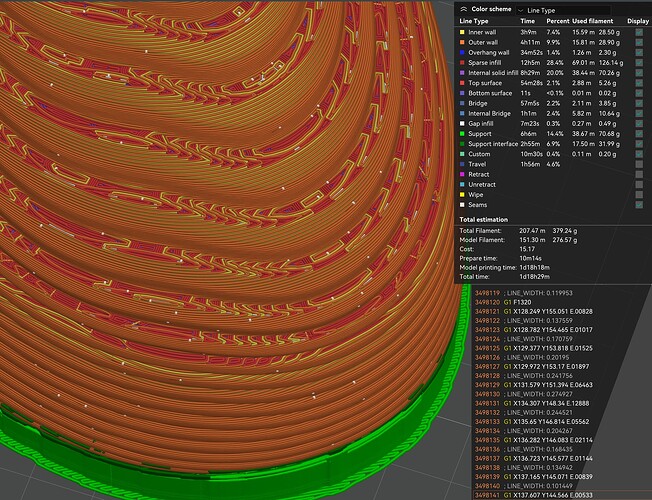Click the Percent column header
This screenshot has width=652, height=500.
click(558, 21)
